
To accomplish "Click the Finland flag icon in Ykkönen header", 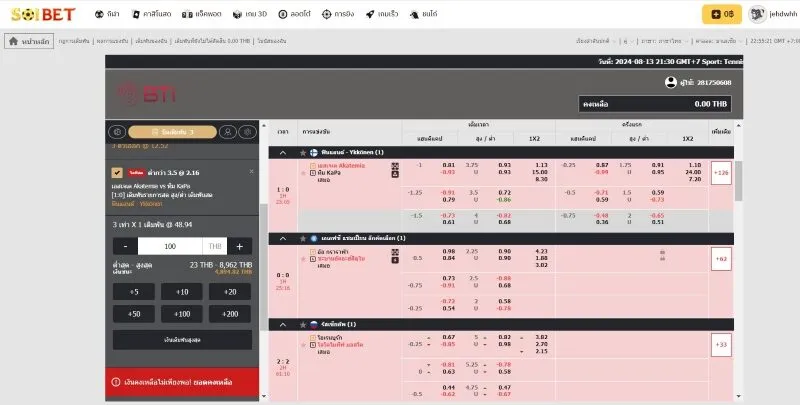I will [x=314, y=153].
